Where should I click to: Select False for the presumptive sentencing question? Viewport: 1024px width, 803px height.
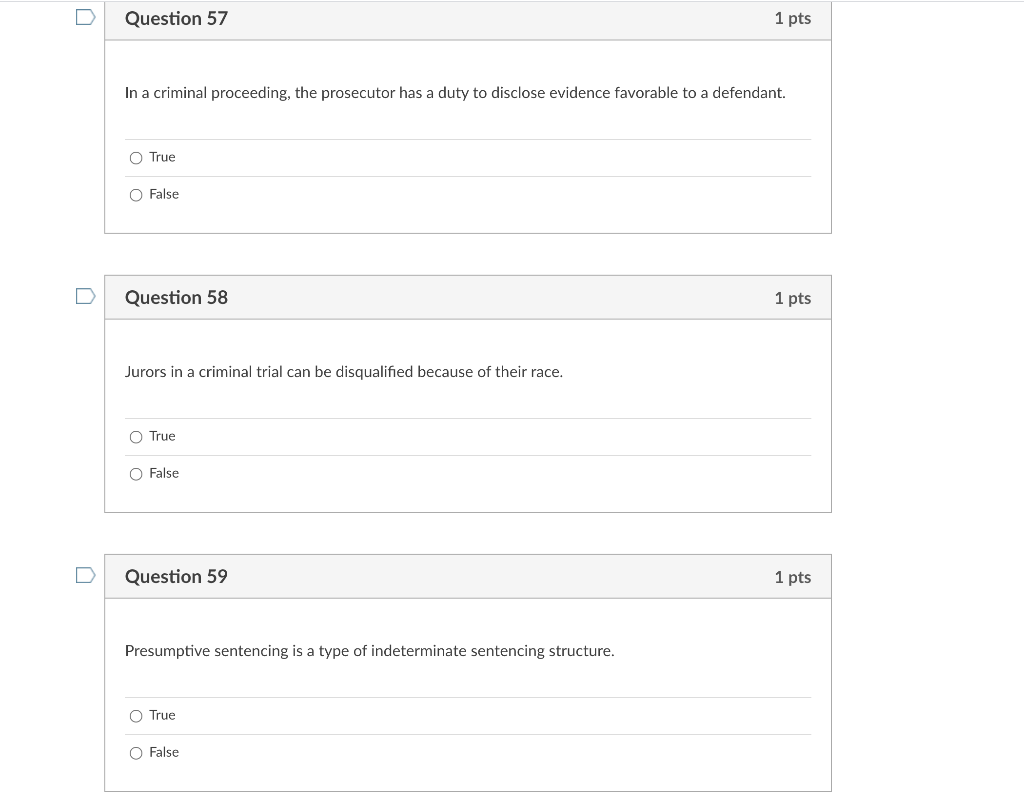[x=136, y=752]
